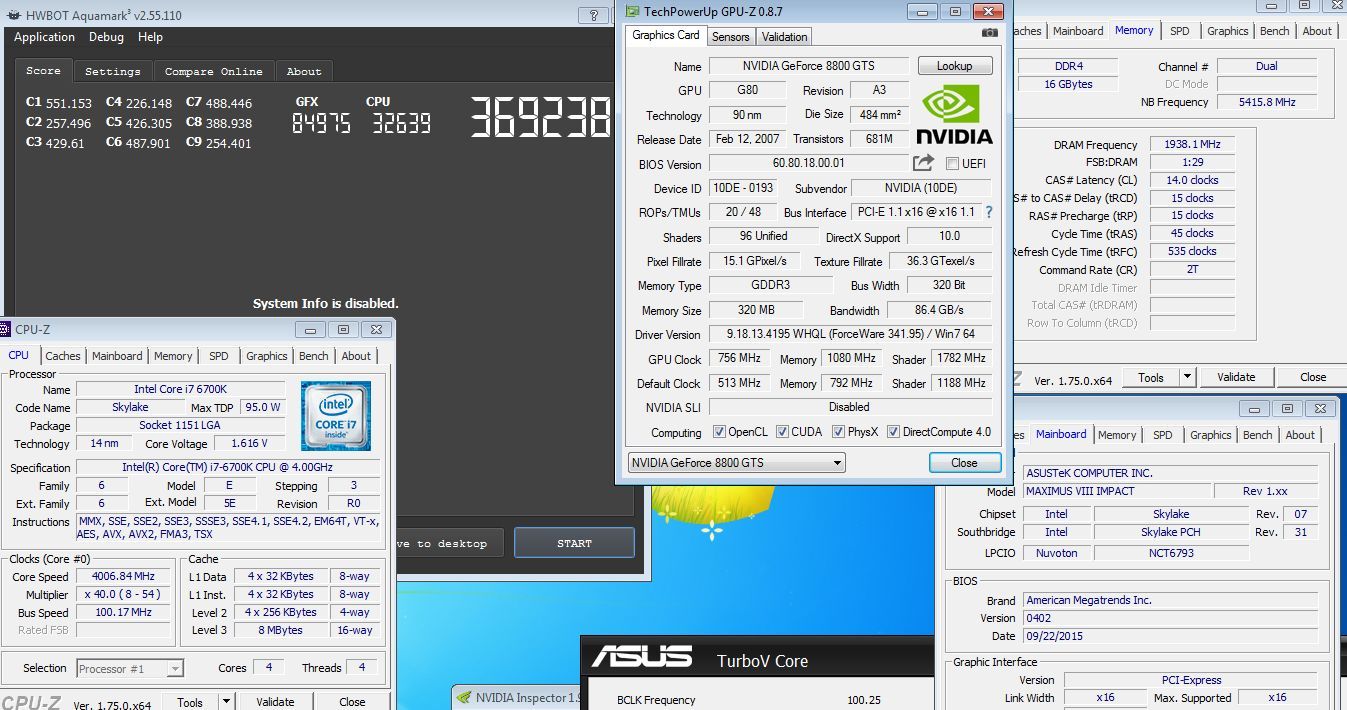Open the Help menu in Aquamark
Image resolution: width=1347 pixels, height=710 pixels.
(150, 37)
